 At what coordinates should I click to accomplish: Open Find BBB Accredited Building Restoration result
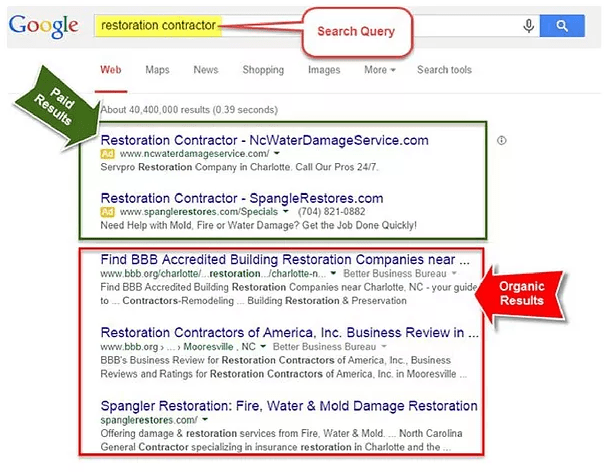pyautogui.click(x=285, y=259)
